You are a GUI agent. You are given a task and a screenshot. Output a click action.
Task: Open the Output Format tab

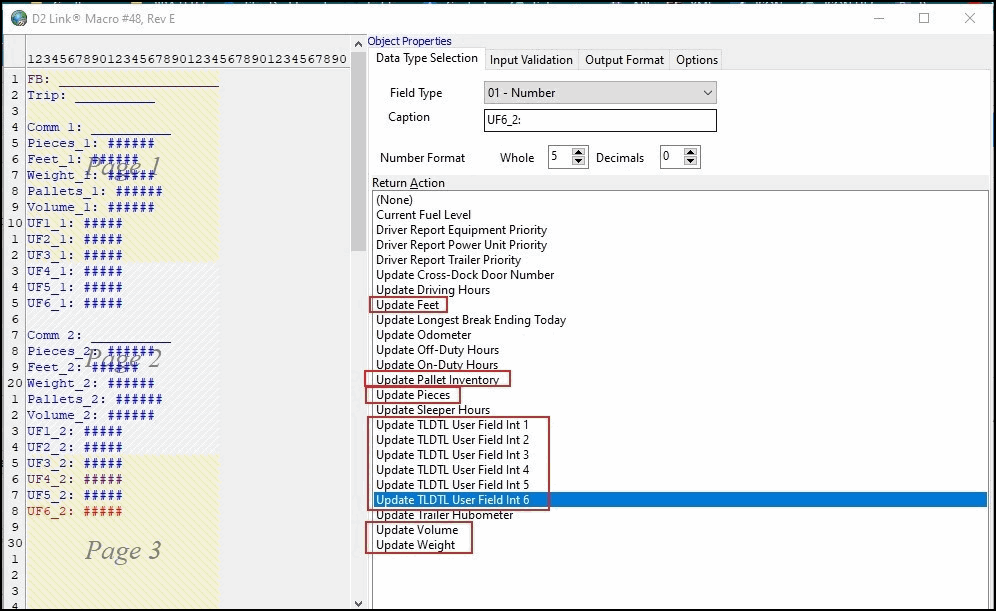624,60
